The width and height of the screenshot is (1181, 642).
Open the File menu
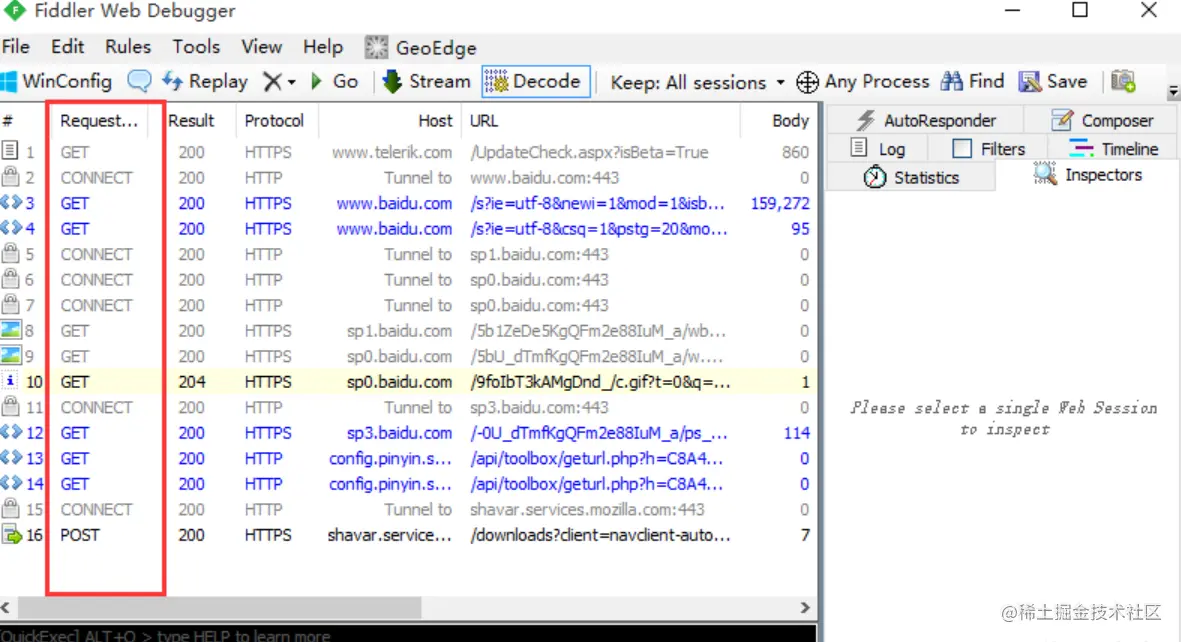16,47
